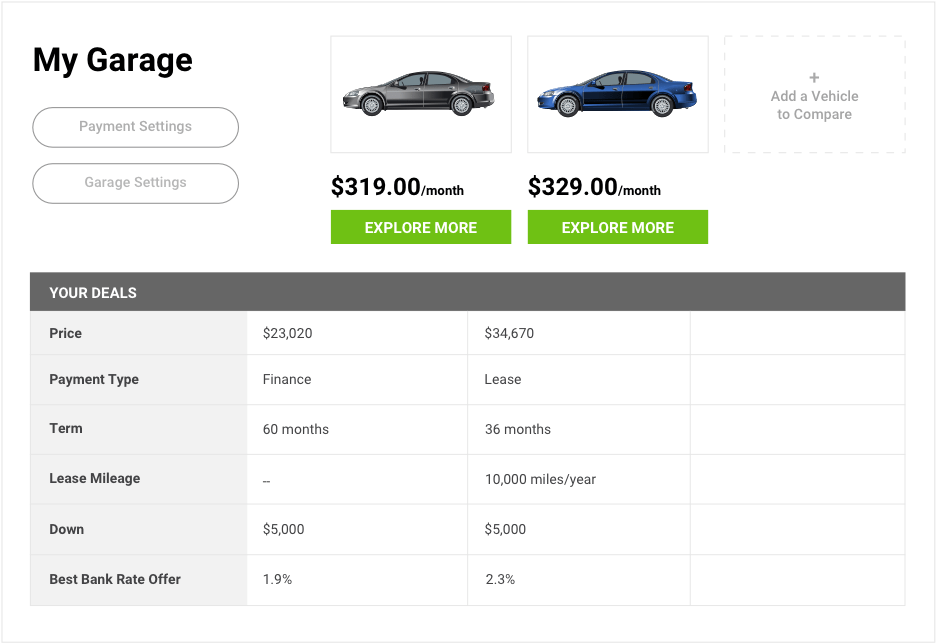Click the My Garage heading
Image resolution: width=936 pixels, height=644 pixels.
pos(112,60)
